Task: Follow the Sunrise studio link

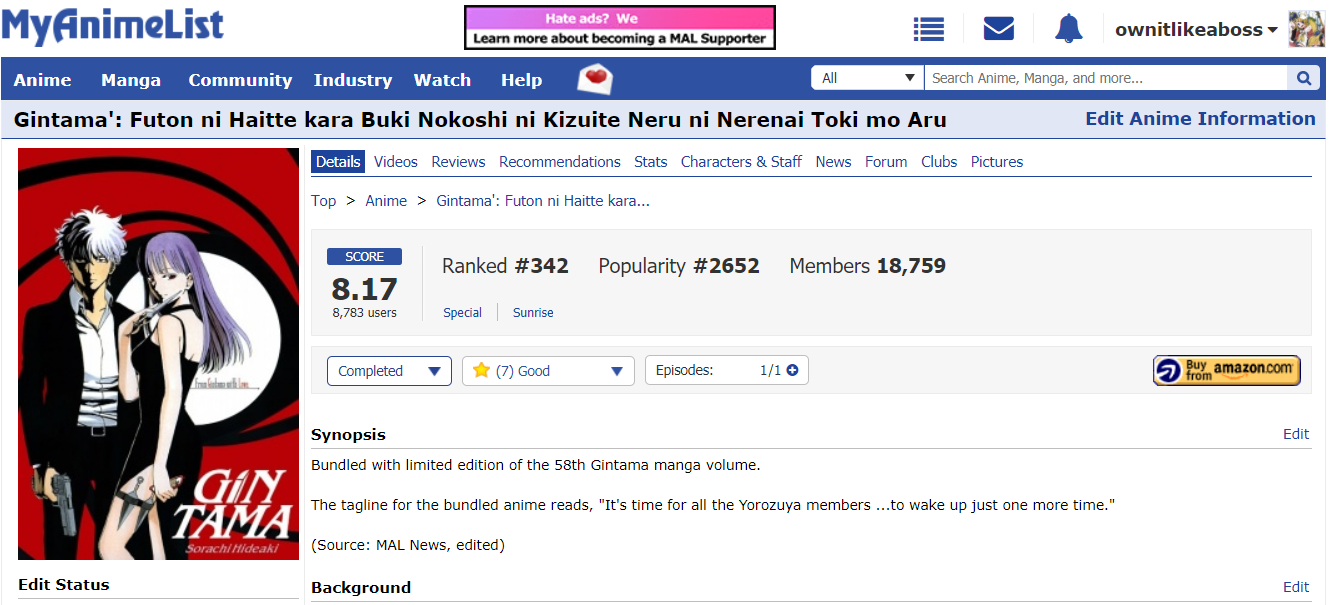Action: pos(533,313)
